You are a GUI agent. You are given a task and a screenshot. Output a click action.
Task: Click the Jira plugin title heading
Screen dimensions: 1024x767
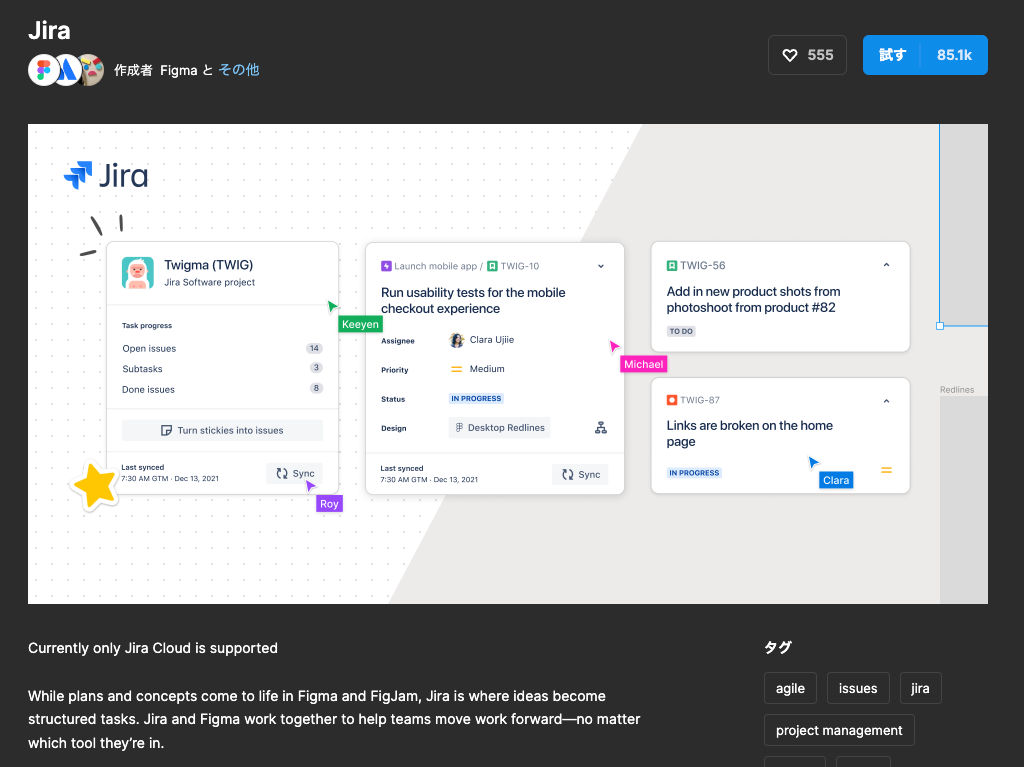(x=49, y=31)
